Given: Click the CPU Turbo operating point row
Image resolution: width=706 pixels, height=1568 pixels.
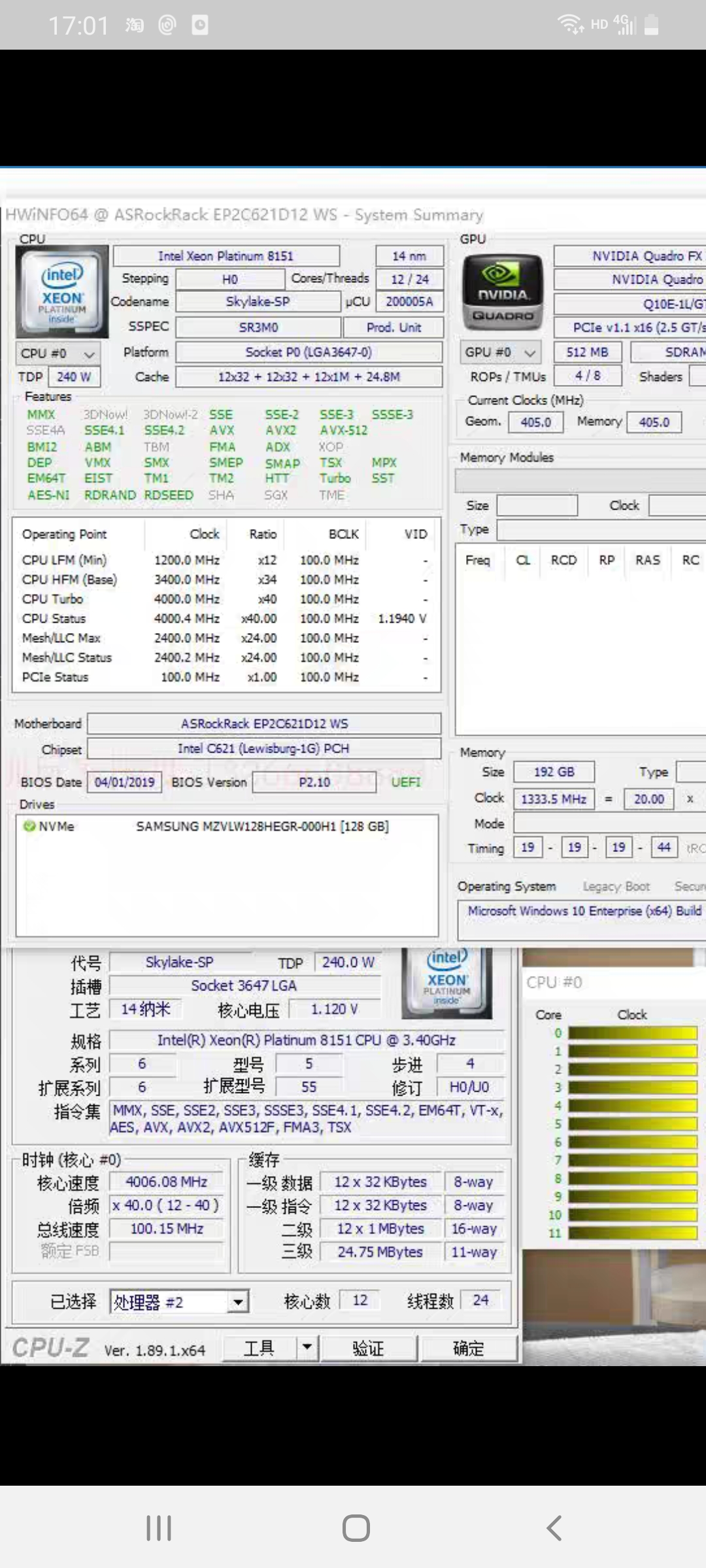Looking at the screenshot, I should [226, 599].
